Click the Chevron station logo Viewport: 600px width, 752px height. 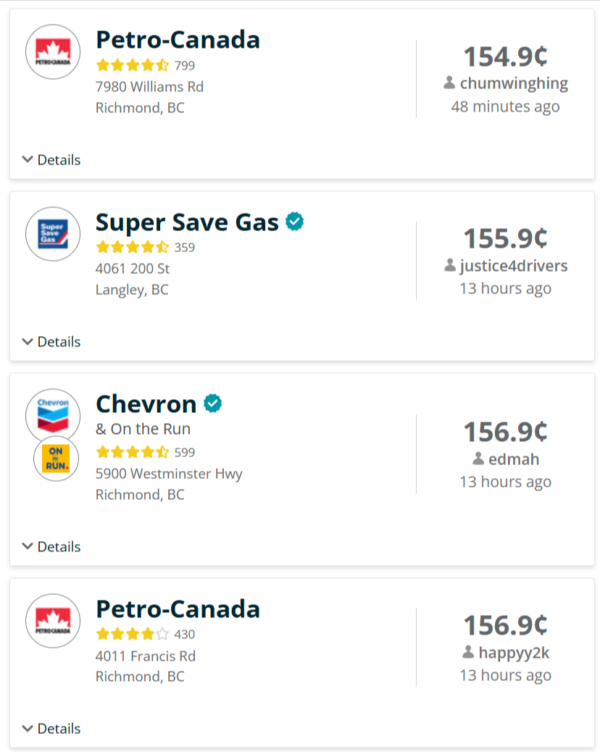click(53, 415)
